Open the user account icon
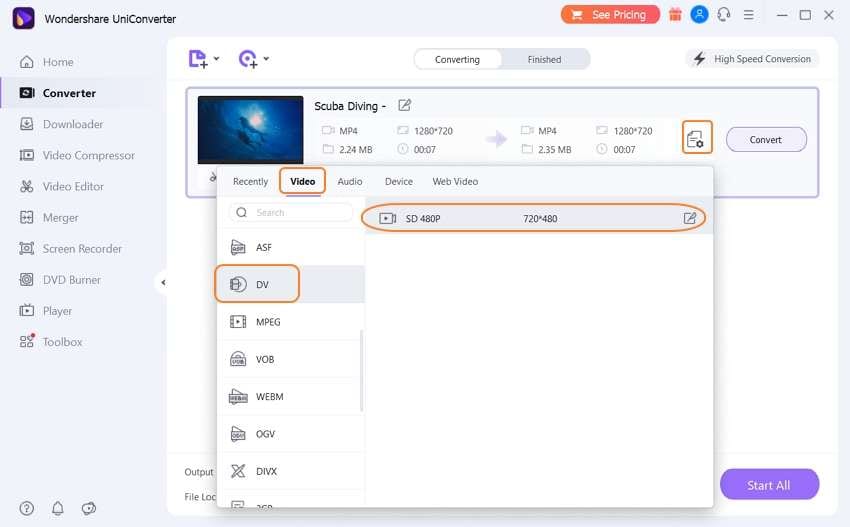This screenshot has height=527, width=850. 699,15
